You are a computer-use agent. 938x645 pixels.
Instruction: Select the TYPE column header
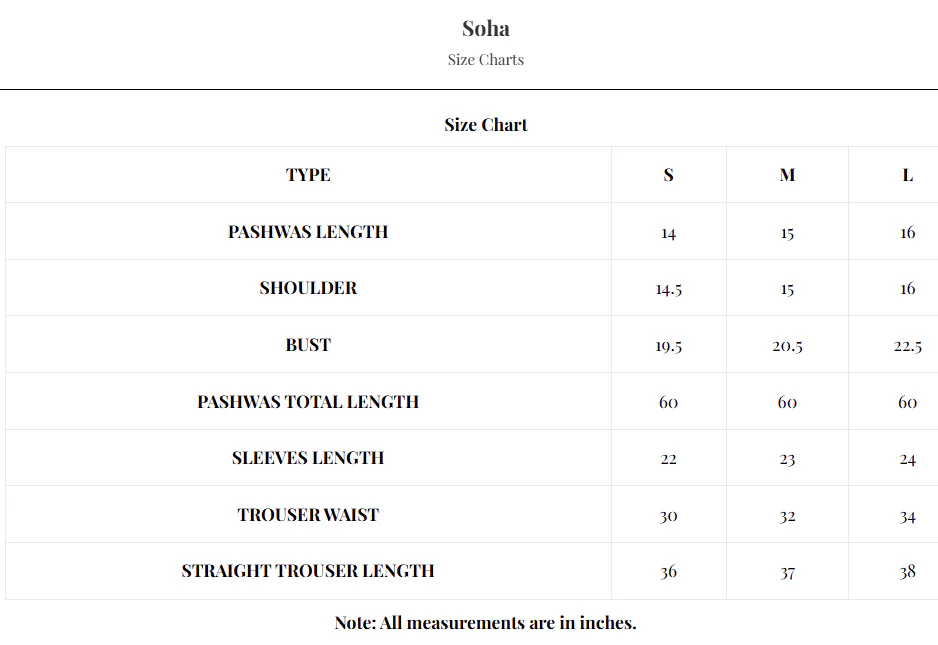pos(308,175)
